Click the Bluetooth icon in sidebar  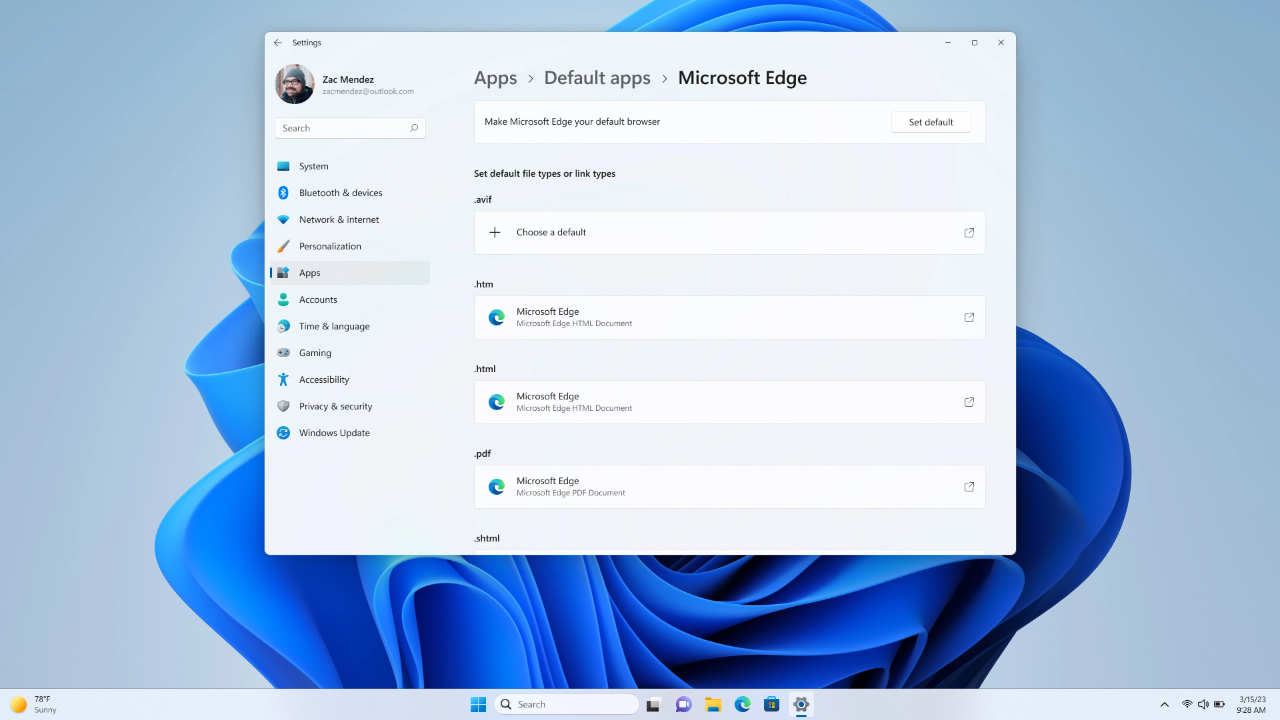click(283, 193)
